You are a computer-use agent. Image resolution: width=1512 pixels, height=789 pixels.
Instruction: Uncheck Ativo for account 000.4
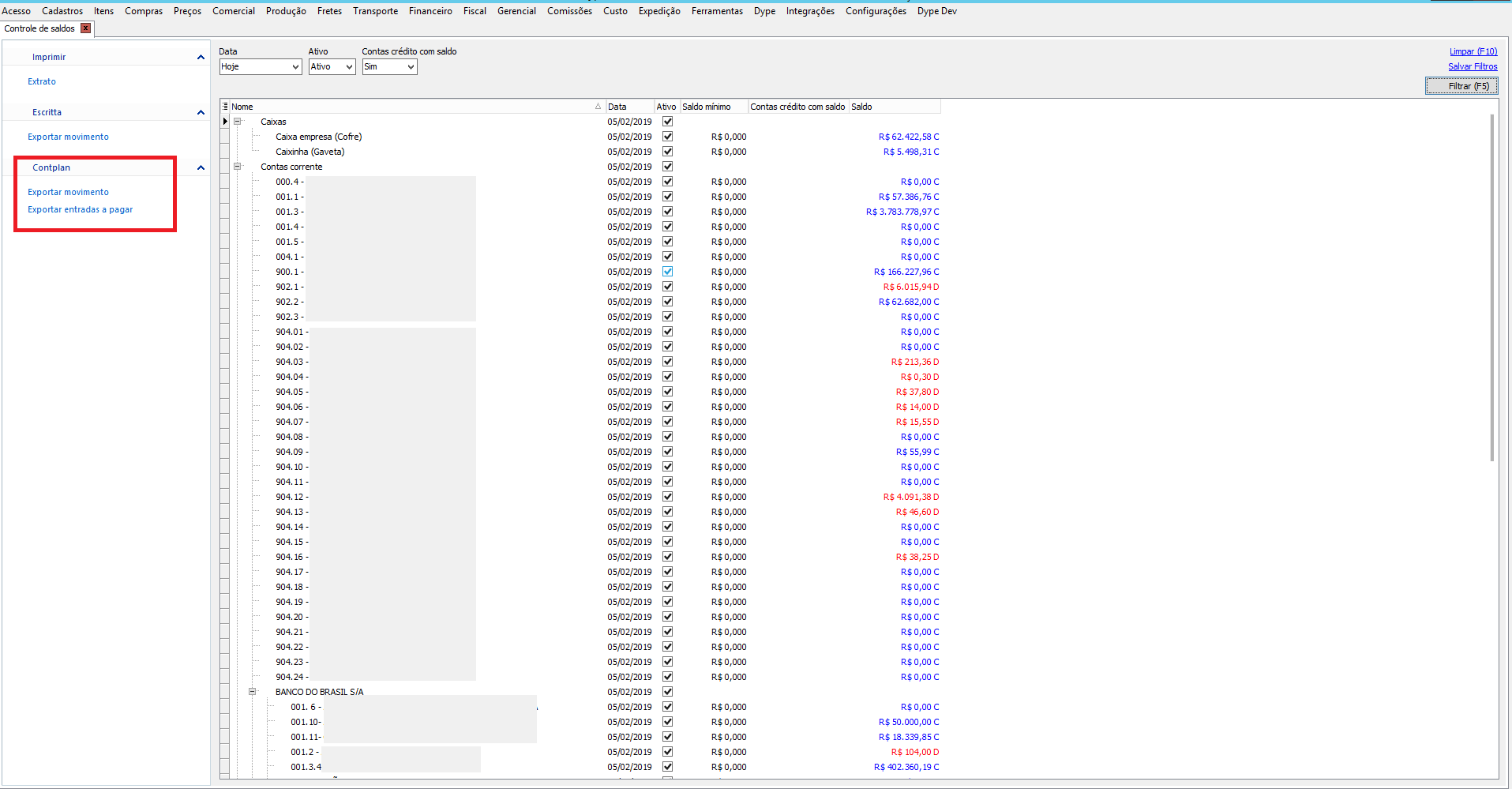667,182
